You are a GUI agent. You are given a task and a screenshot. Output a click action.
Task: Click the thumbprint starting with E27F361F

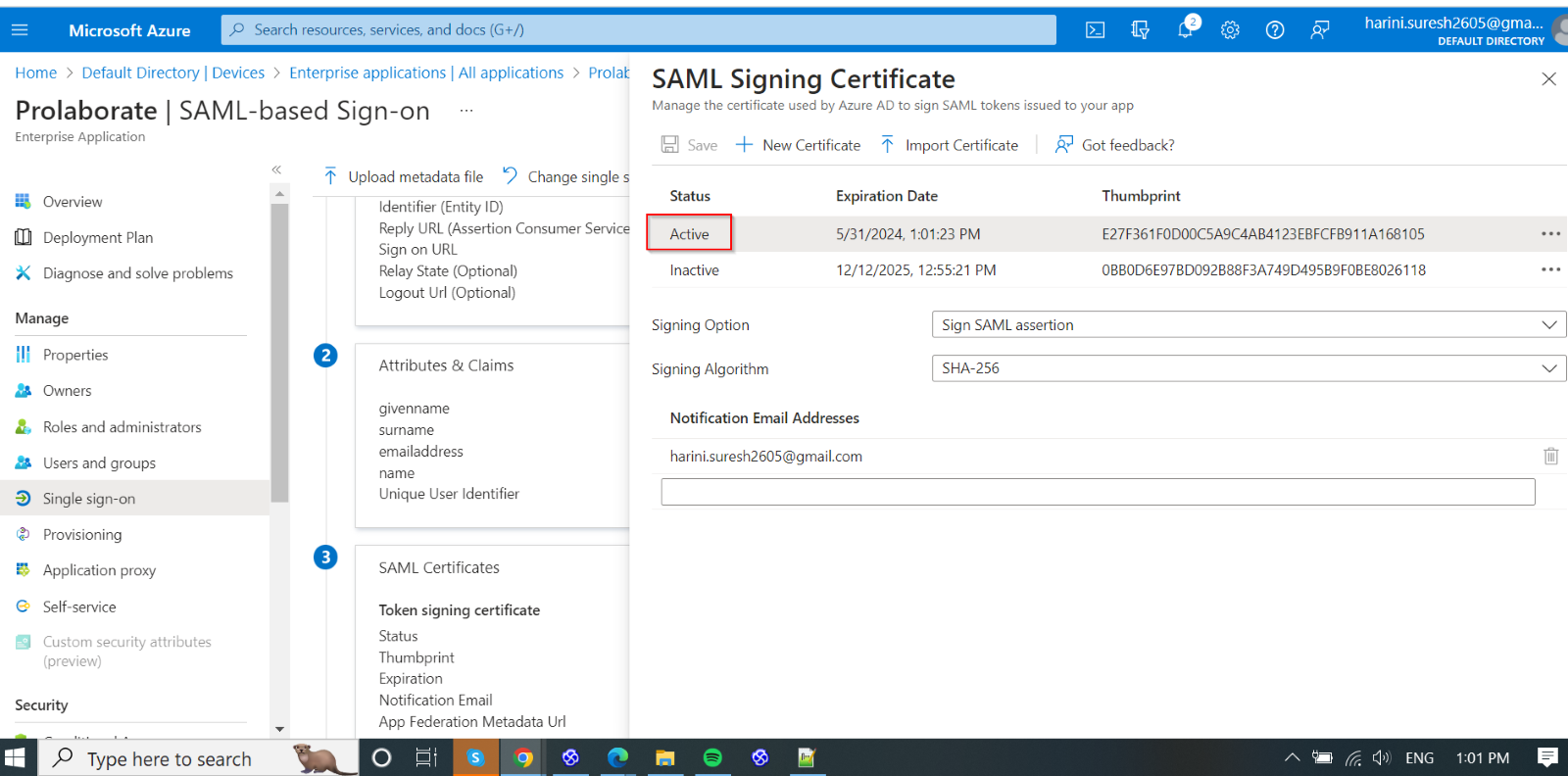1263,234
